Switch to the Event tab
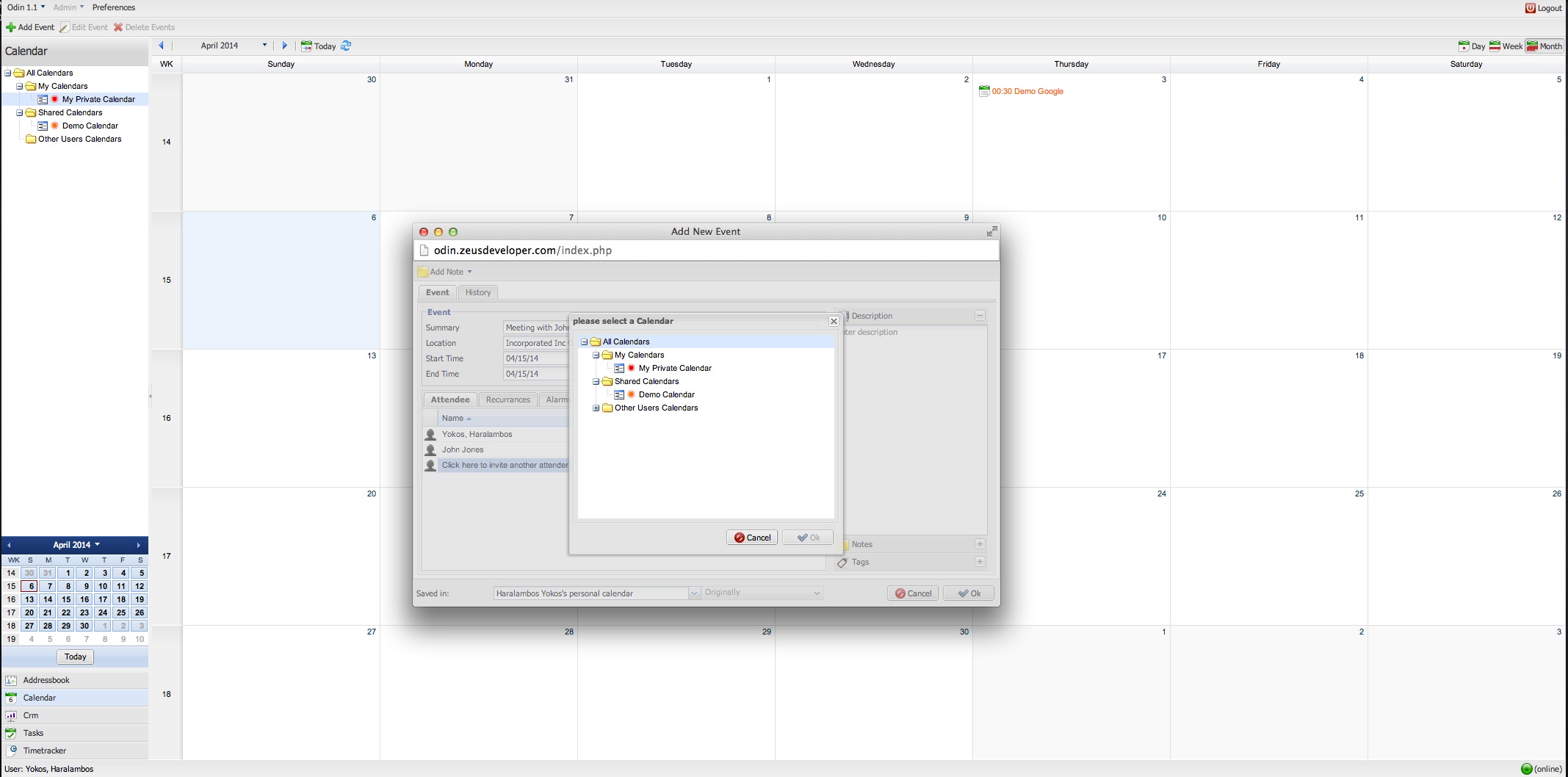Viewport: 1568px width, 777px height. point(438,292)
